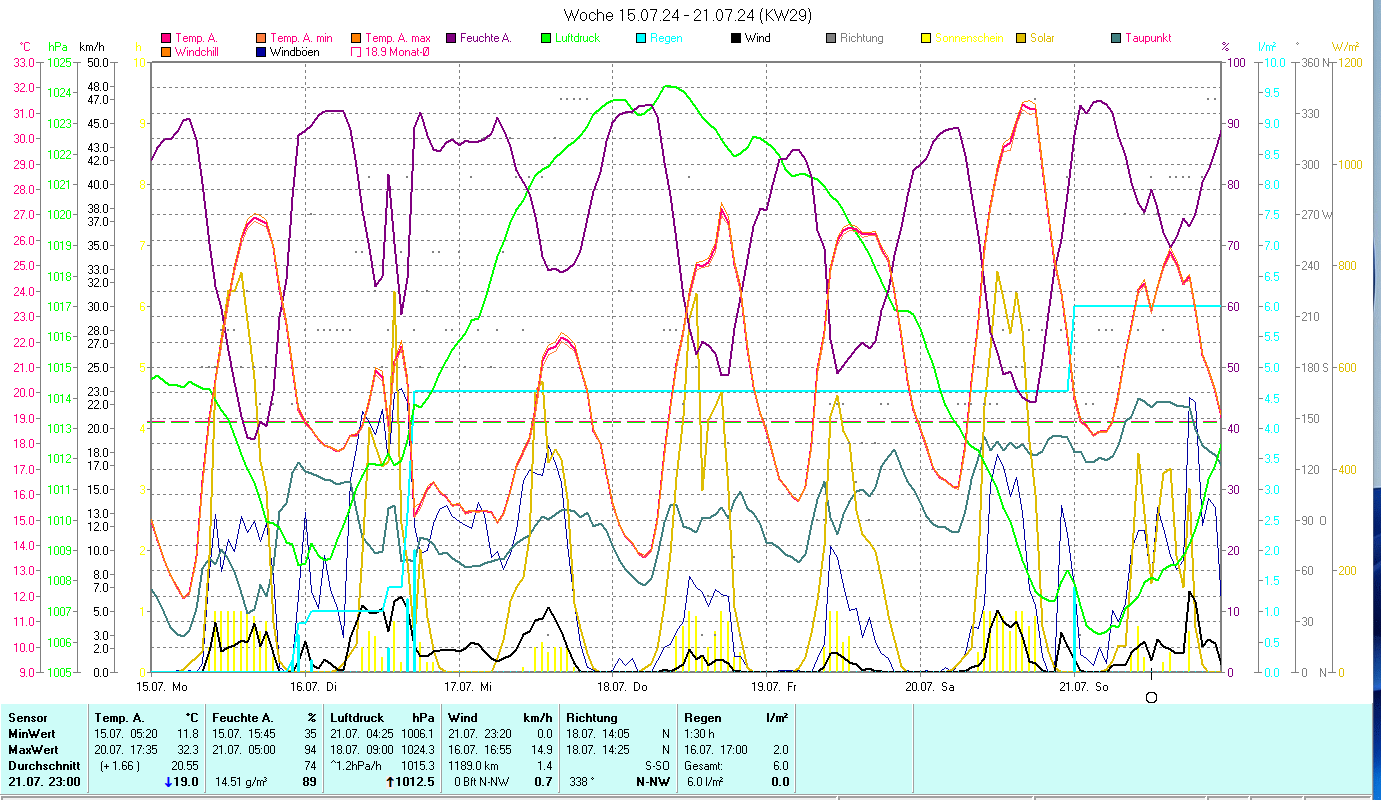Click the circle marker below the time axis
Viewport: 1381px width, 800px height.
1151,697
